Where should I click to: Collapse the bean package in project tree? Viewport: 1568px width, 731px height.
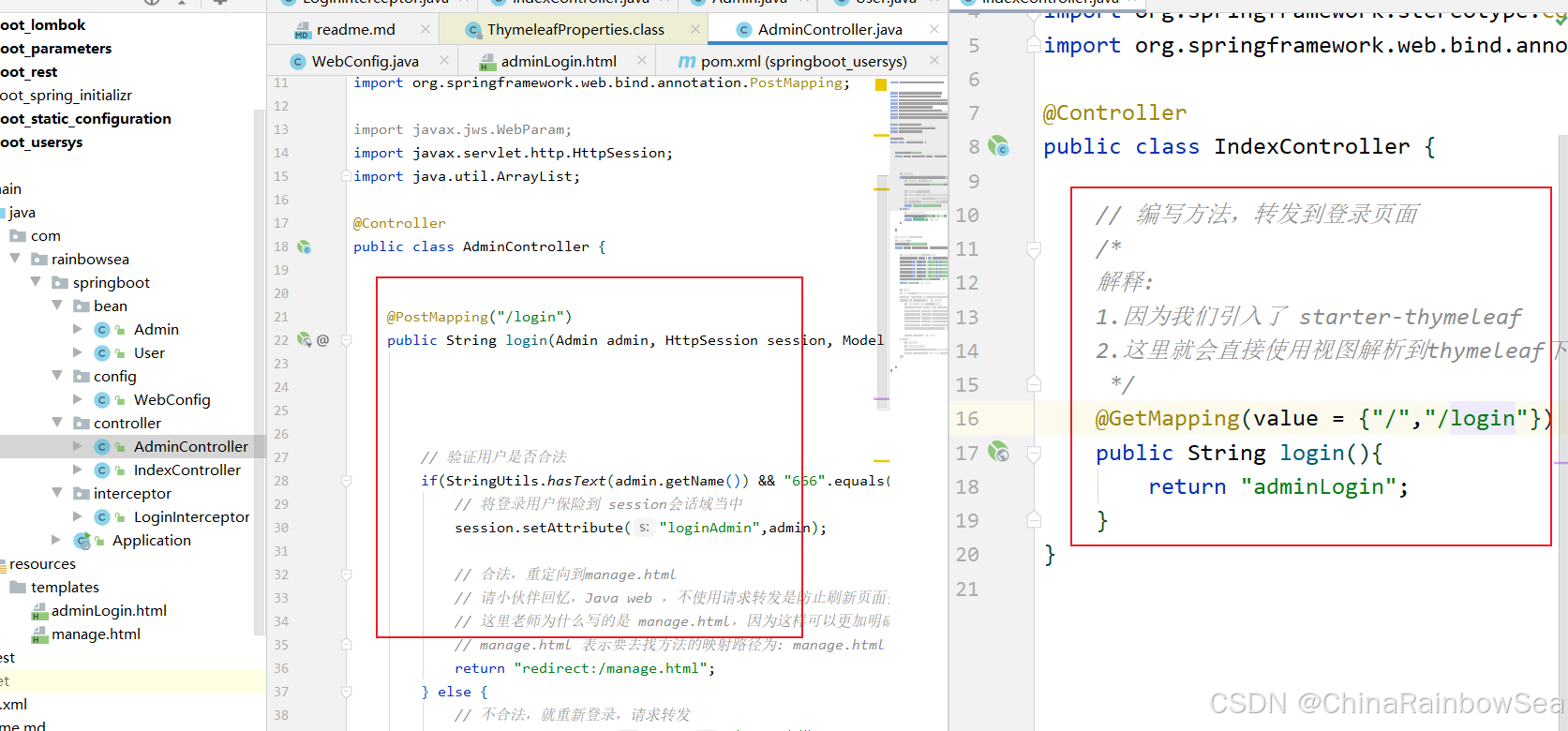point(58,306)
